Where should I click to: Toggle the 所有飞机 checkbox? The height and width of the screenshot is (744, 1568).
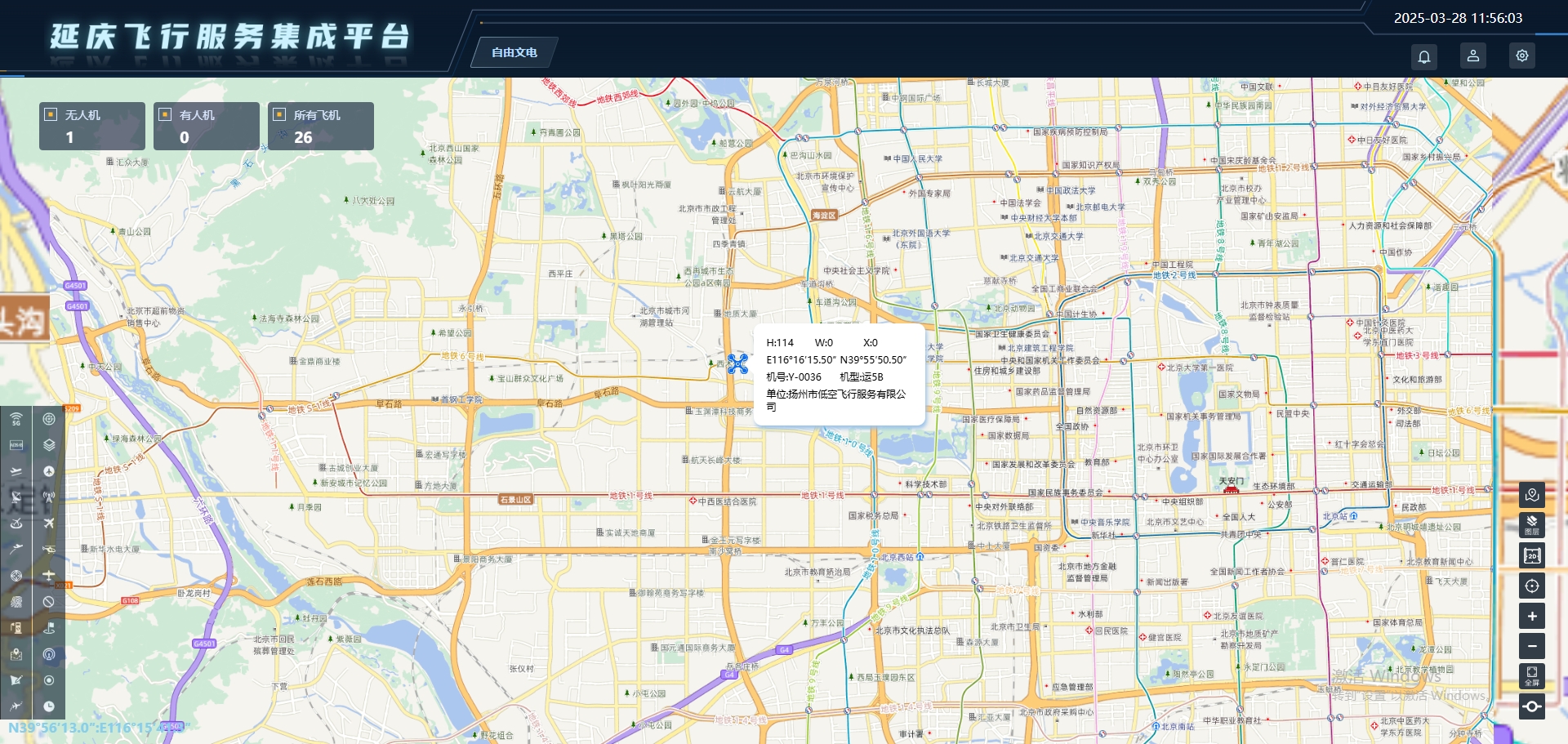point(279,115)
